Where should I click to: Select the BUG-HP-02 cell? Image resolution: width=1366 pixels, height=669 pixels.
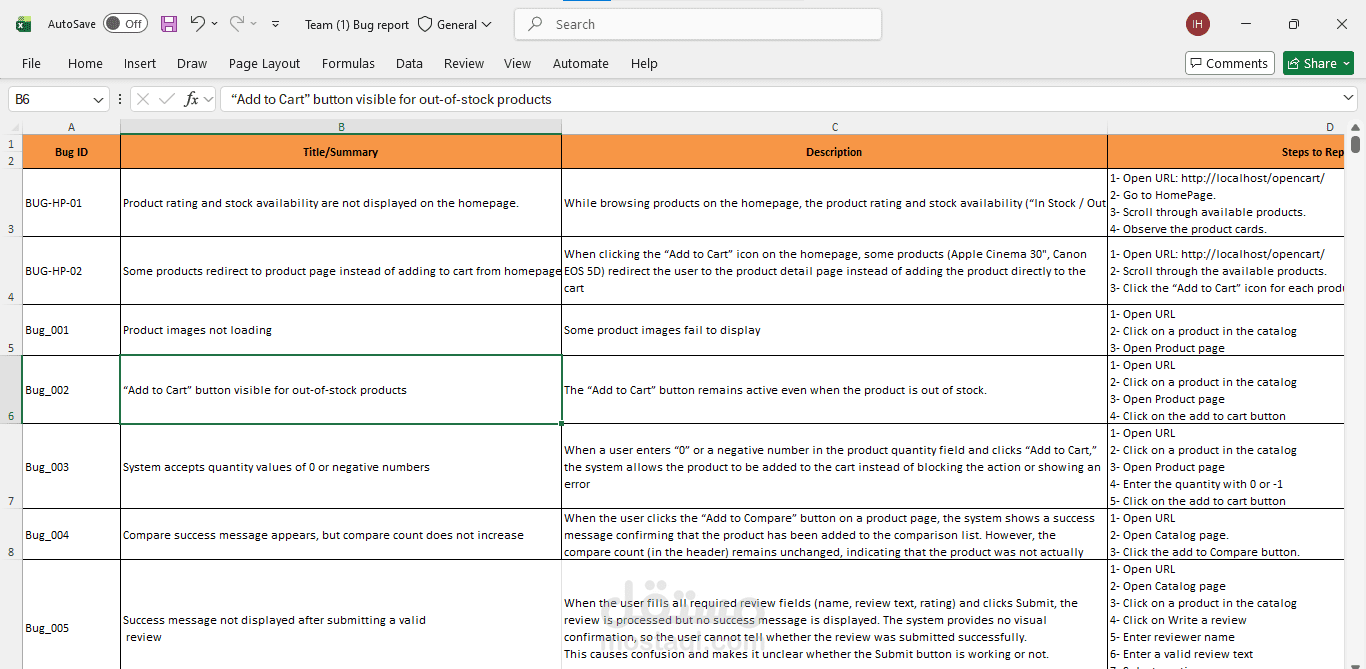(71, 271)
